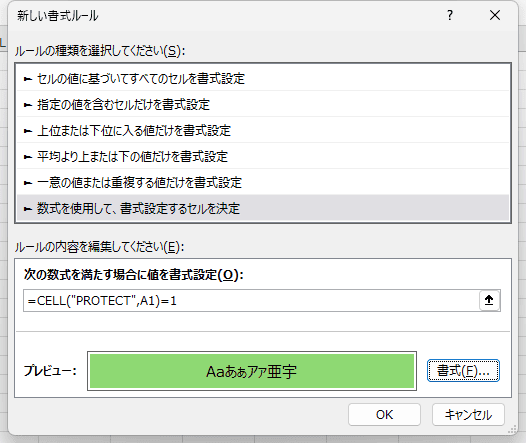The width and height of the screenshot is (526, 443).
Task: Click the green Aaあぁアァ亜宇 preview swatch
Action: tap(252, 371)
